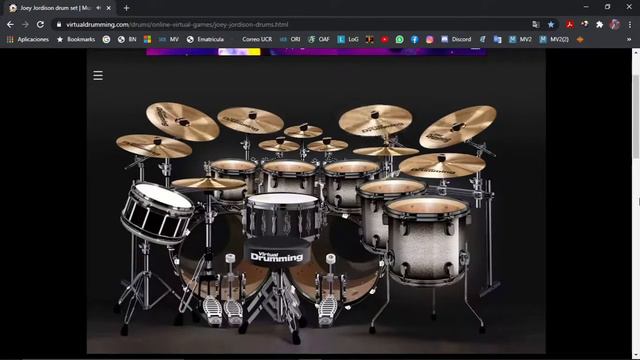Hit the small top-center splash cymbal

[303, 131]
